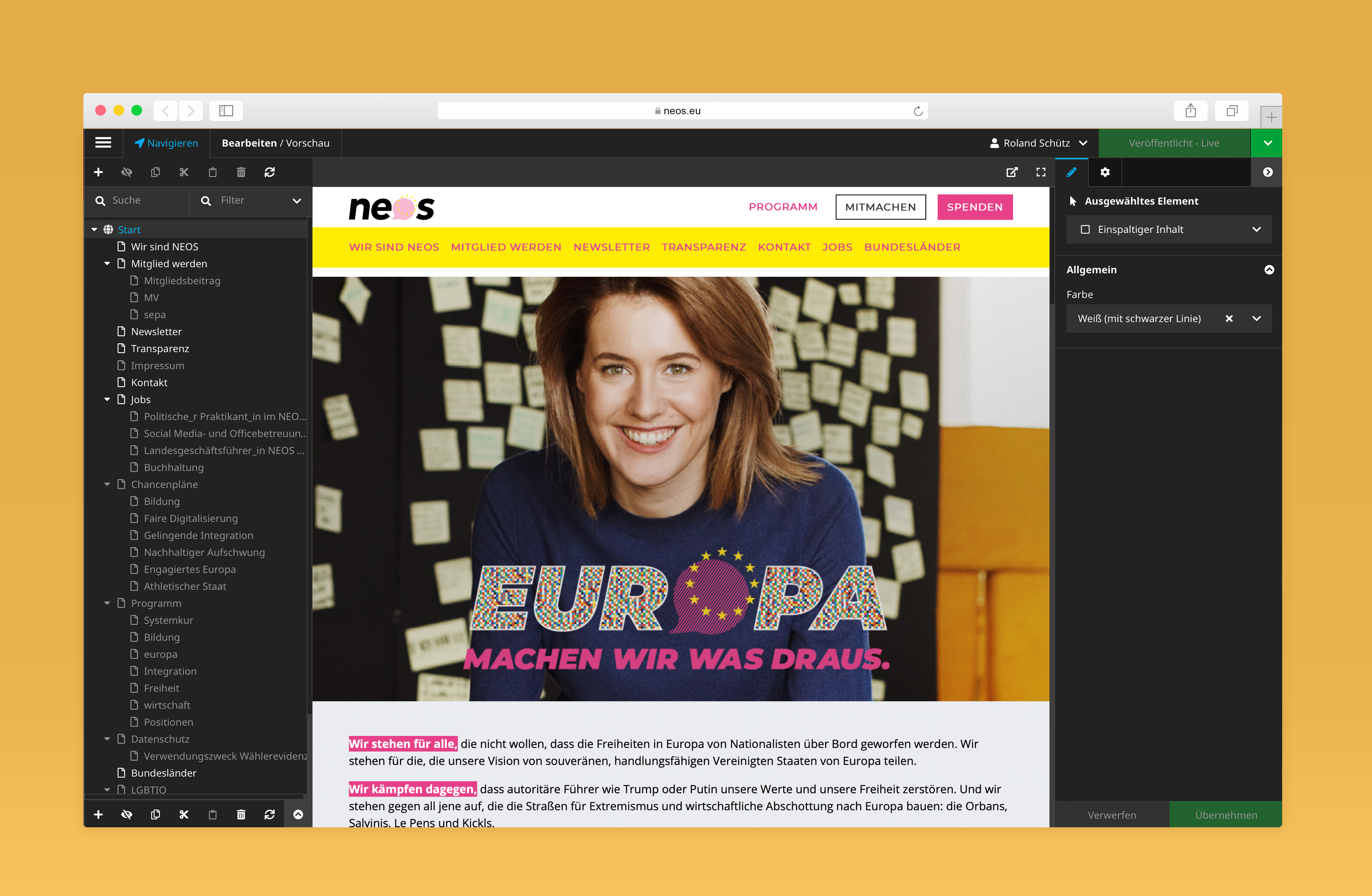Select the Wir sind NEOS page
Viewport: 1372px width, 896px height.
(x=164, y=247)
